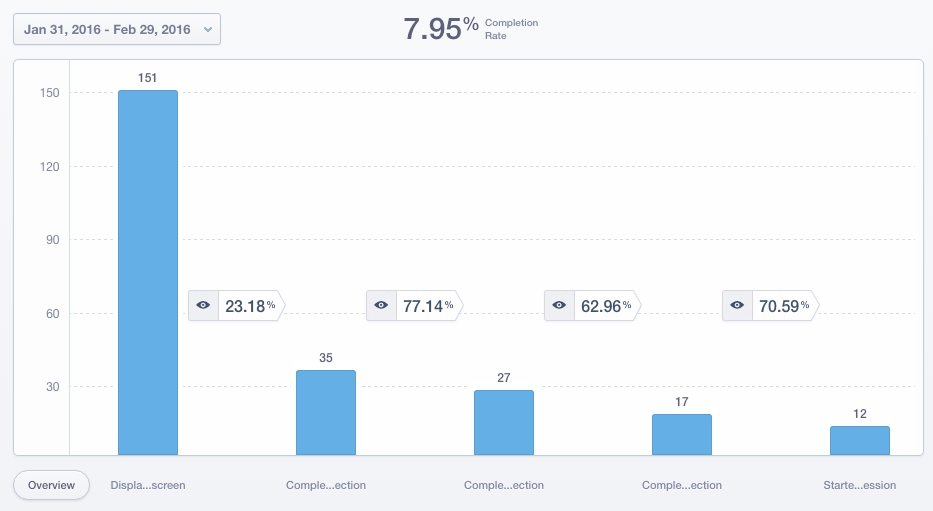Viewport: 933px width, 511px height.
Task: Click the 151 funnel bar
Action: pyautogui.click(x=148, y=272)
